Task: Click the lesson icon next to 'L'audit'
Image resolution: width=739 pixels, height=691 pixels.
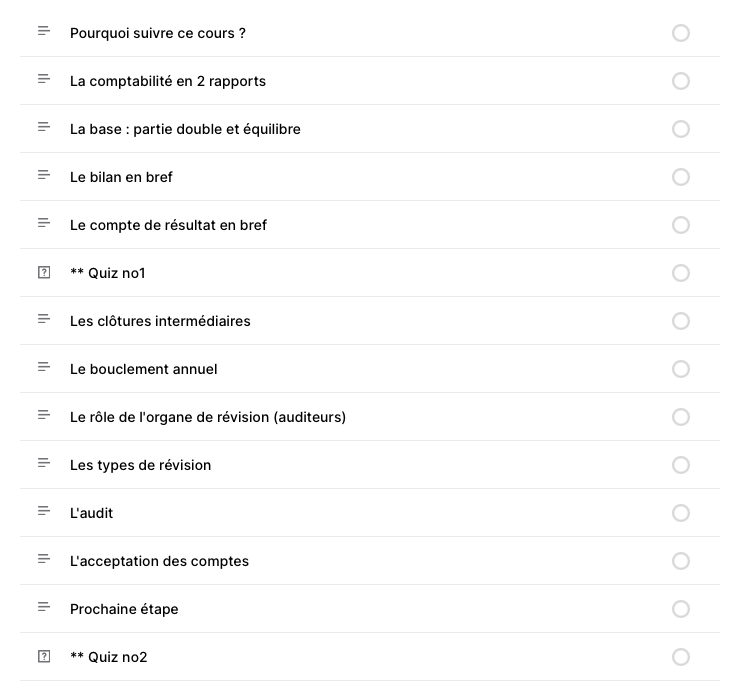Action: 44,512
